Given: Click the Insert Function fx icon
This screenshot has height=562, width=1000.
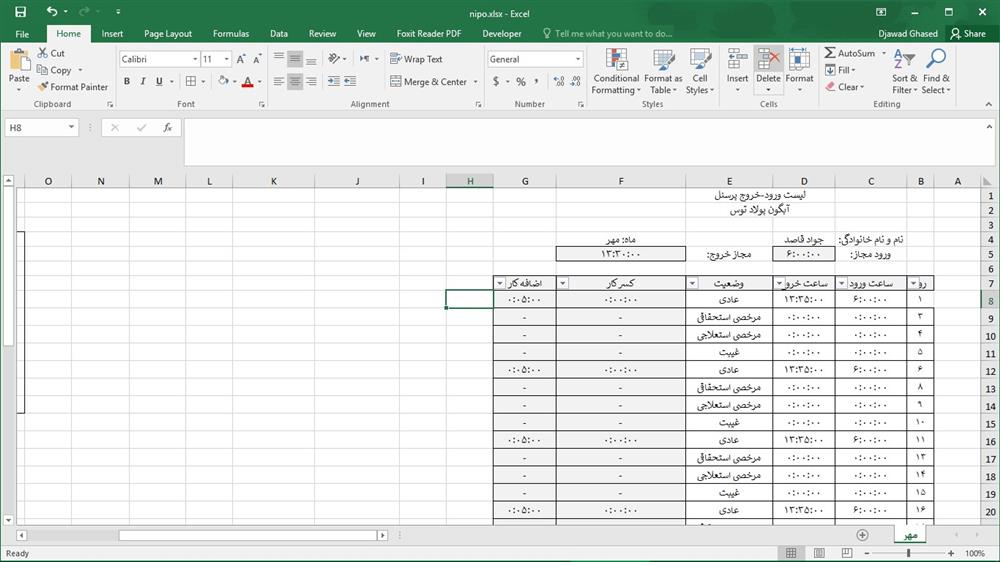Looking at the screenshot, I should (x=168, y=128).
